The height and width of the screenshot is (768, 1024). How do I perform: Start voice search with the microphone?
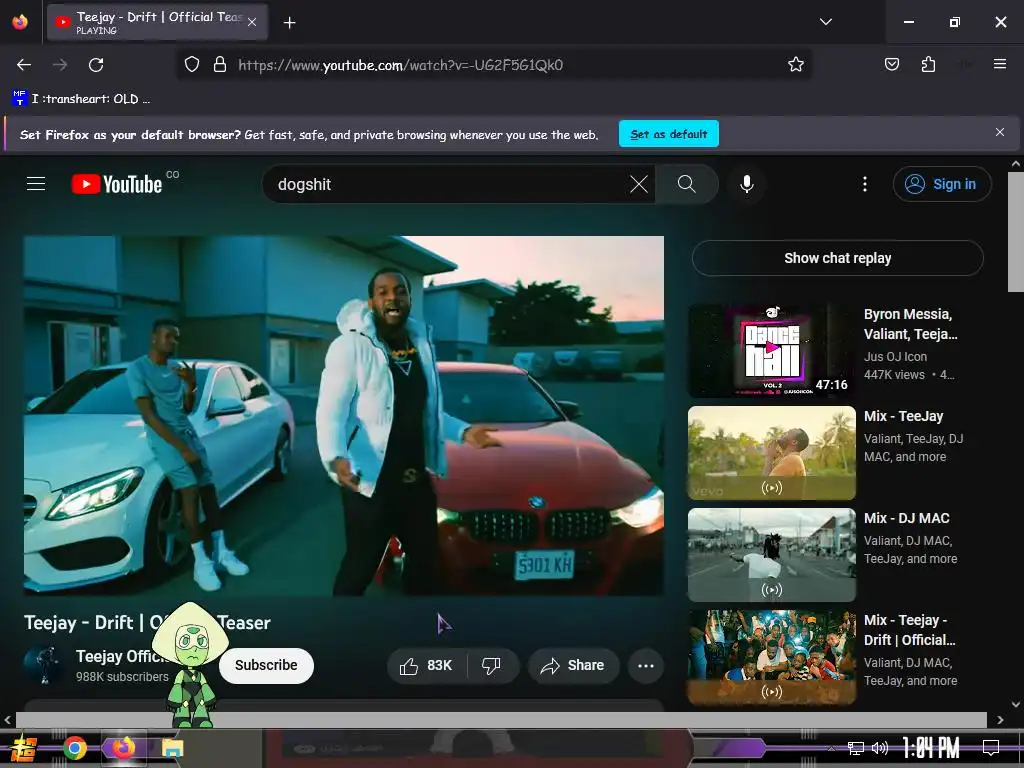(x=746, y=184)
